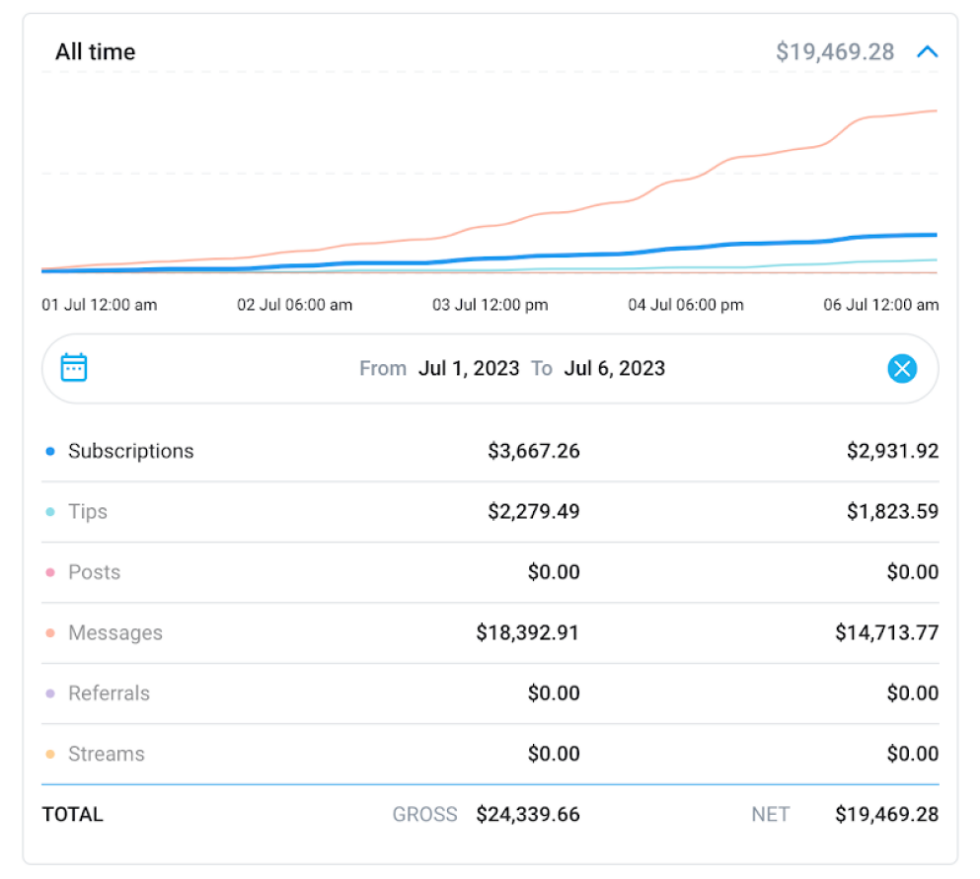
Task: Click the orange Streams legend dot
Action: (50, 755)
